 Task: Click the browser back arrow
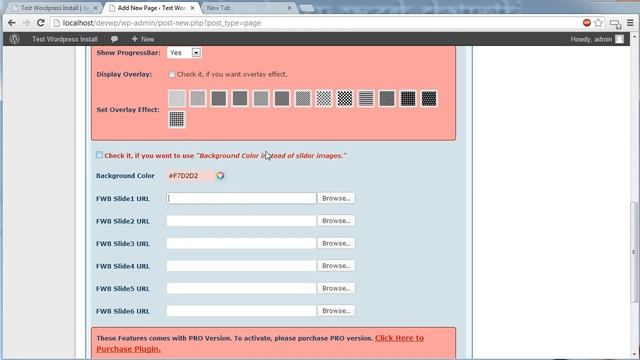pyautogui.click(x=11, y=23)
